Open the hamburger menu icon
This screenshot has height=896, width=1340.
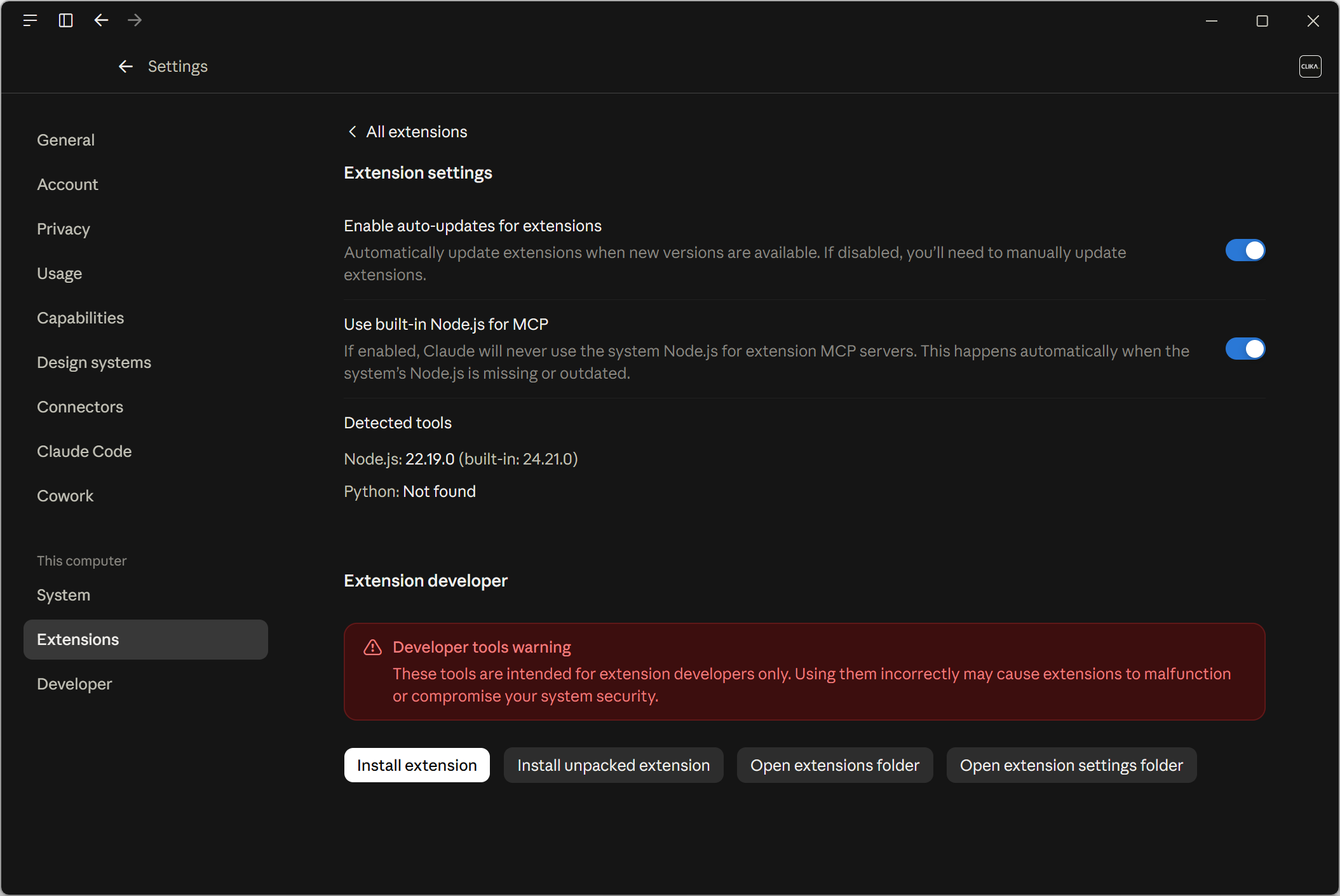pos(30,20)
